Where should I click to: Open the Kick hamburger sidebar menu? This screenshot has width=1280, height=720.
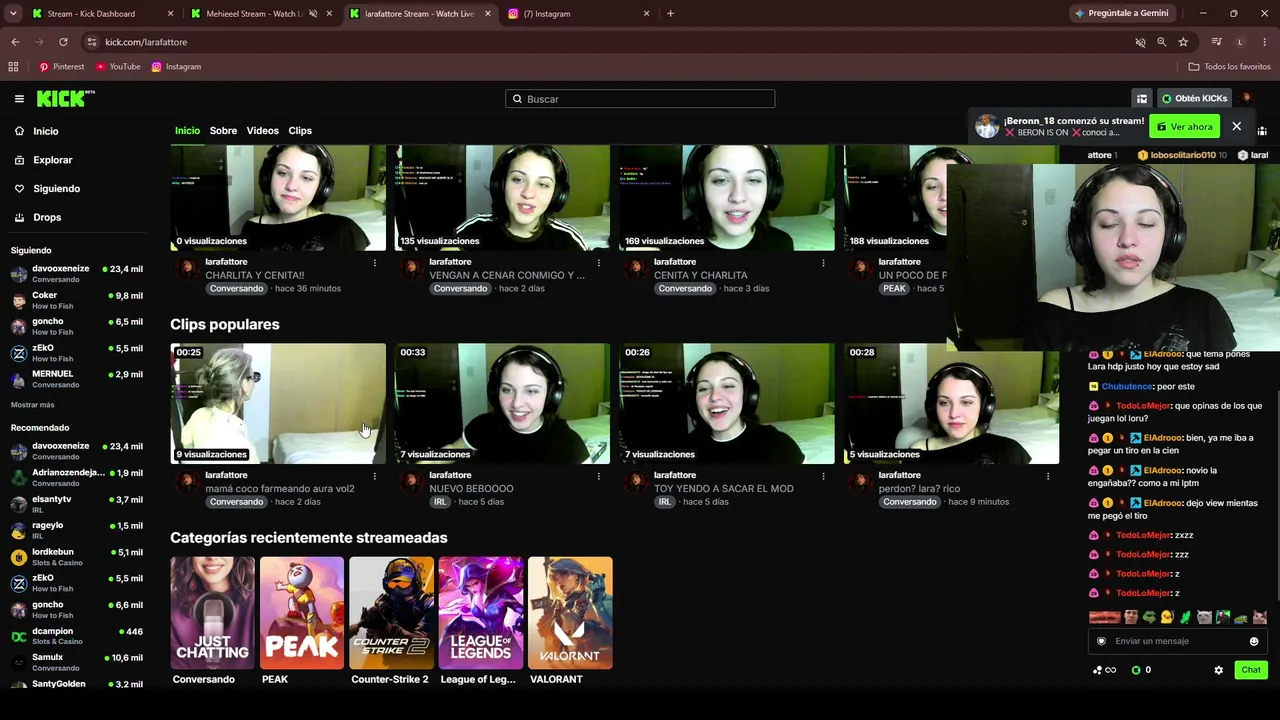[19, 99]
